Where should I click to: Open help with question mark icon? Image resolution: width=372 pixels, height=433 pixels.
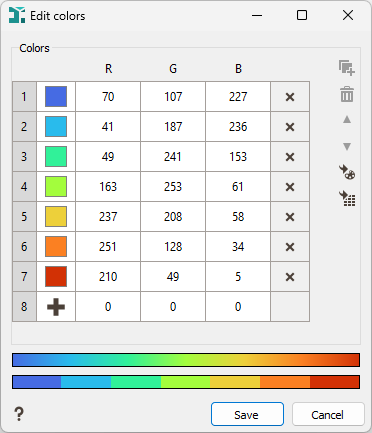tap(19, 414)
